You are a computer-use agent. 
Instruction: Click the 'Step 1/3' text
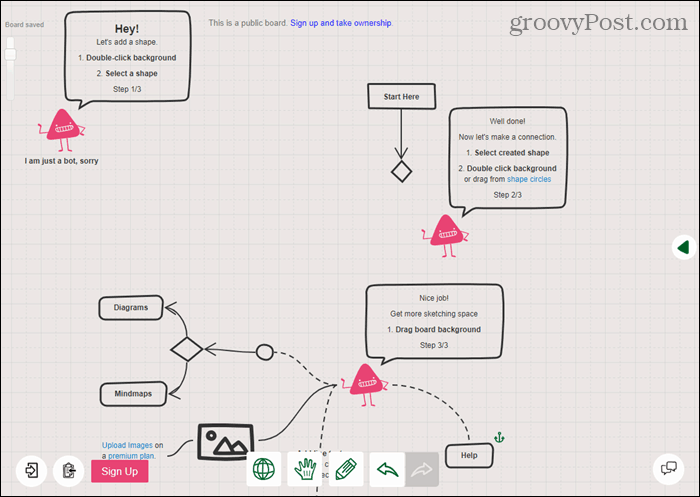(127, 89)
